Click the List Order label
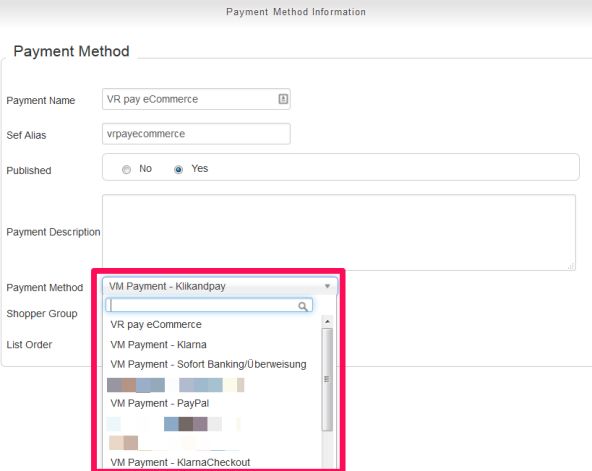592x471 pixels. pyautogui.click(x=29, y=345)
